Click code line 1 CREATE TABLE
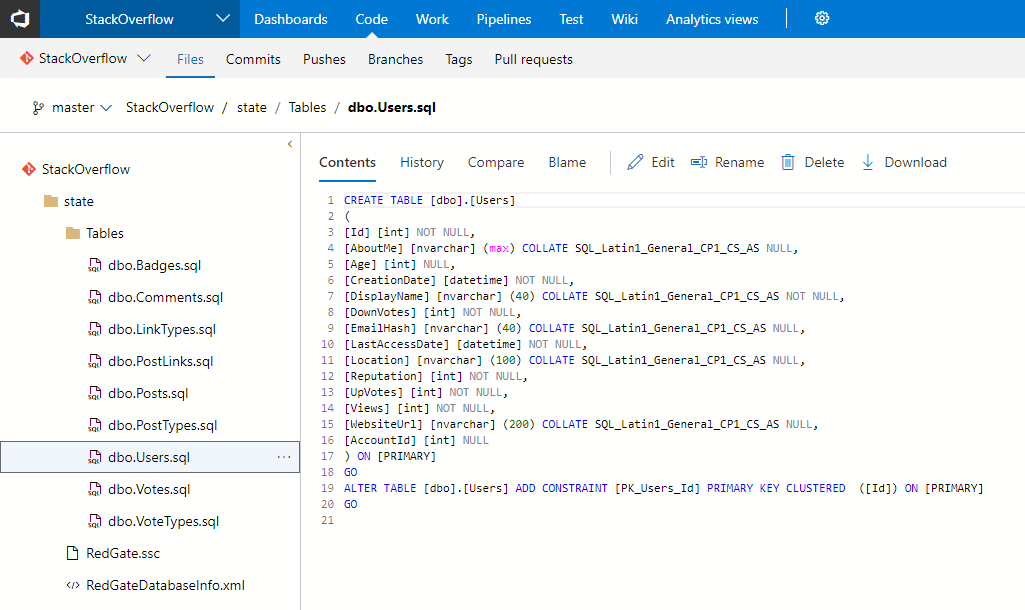The width and height of the screenshot is (1025, 610). 429,200
